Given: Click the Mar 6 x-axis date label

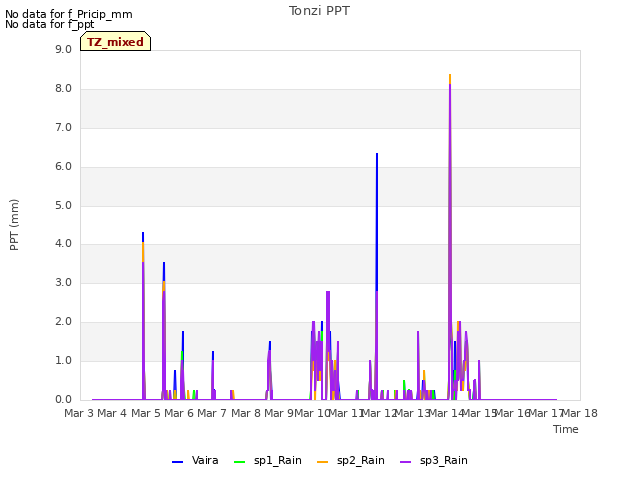Looking at the screenshot, I should 179,413.
